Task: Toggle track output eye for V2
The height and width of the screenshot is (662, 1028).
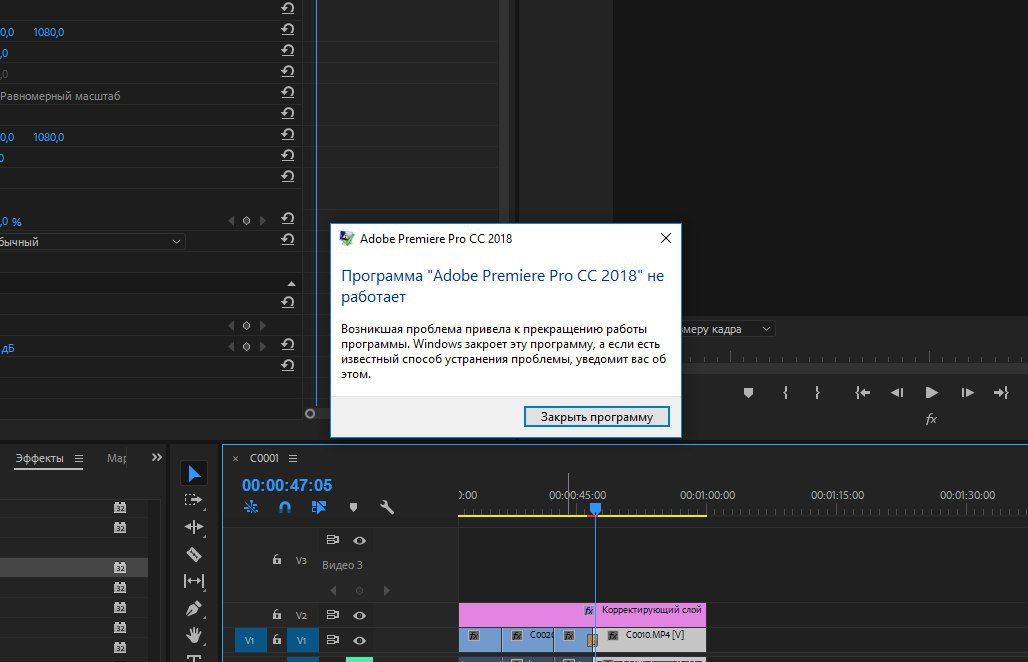Action: pos(359,615)
